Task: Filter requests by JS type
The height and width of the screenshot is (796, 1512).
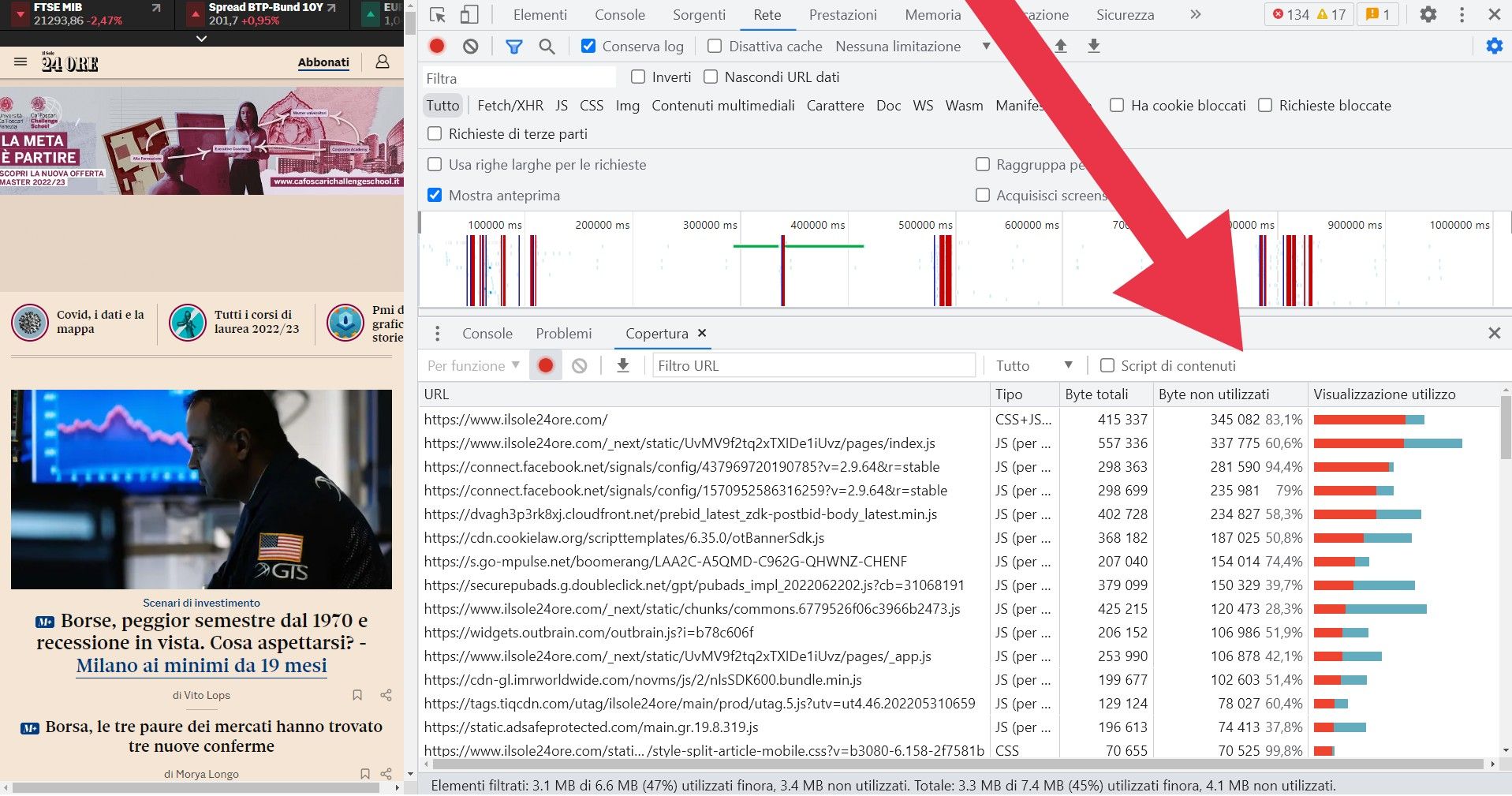Action: pyautogui.click(x=561, y=105)
